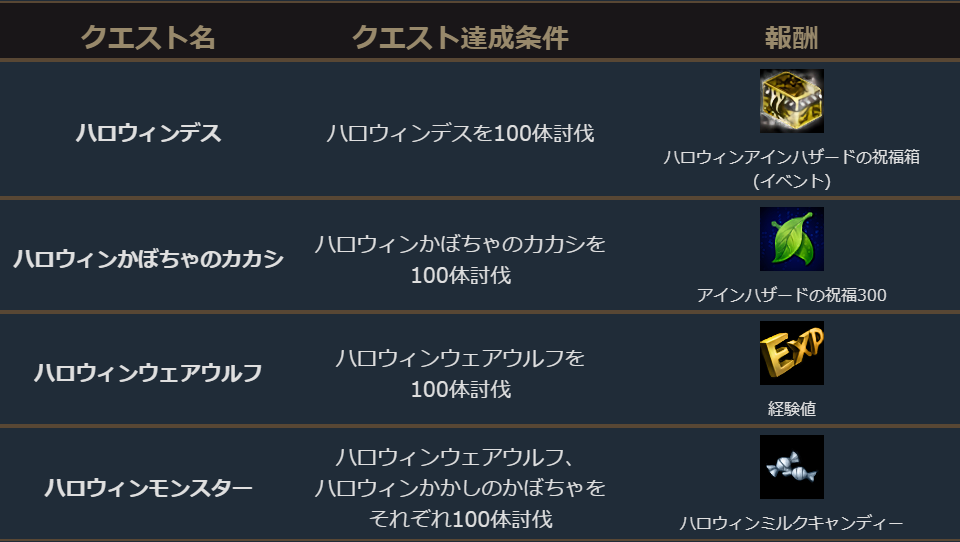Screen dimensions: 960x542
Task: Click the ハロウィンかぼちゃのカカシを100体討伐 condition
Action: click(460, 259)
